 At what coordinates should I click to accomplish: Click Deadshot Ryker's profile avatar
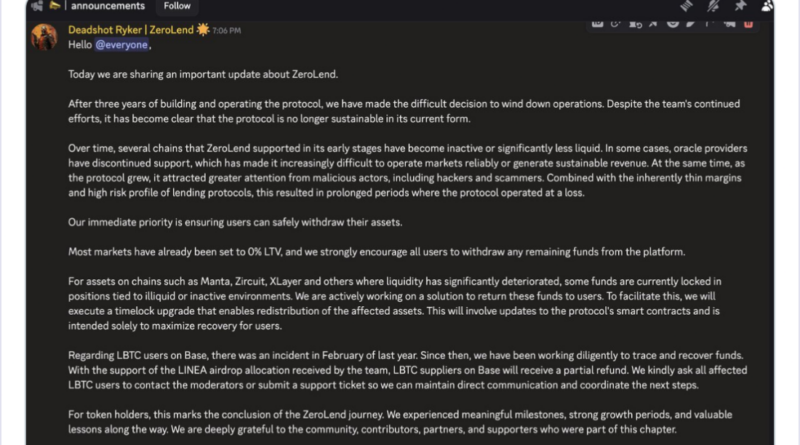click(43, 37)
